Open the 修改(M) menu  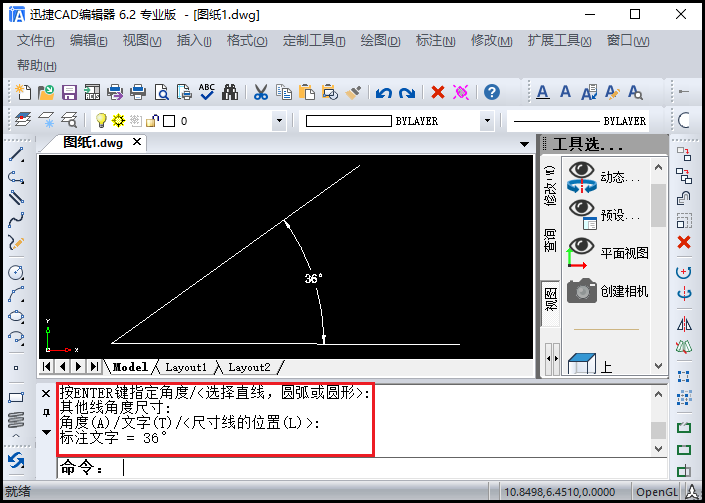491,41
